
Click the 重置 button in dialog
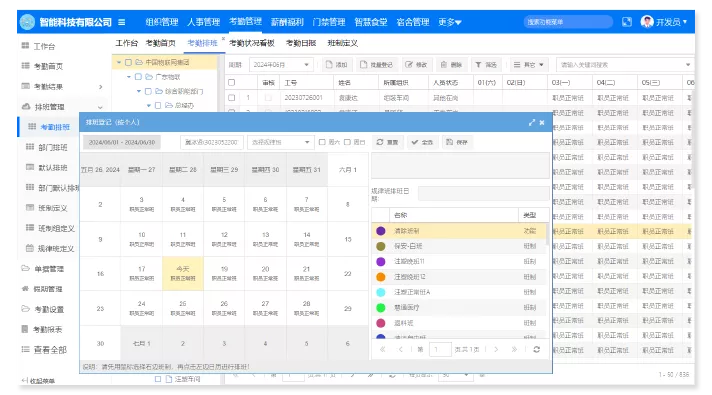coord(387,142)
